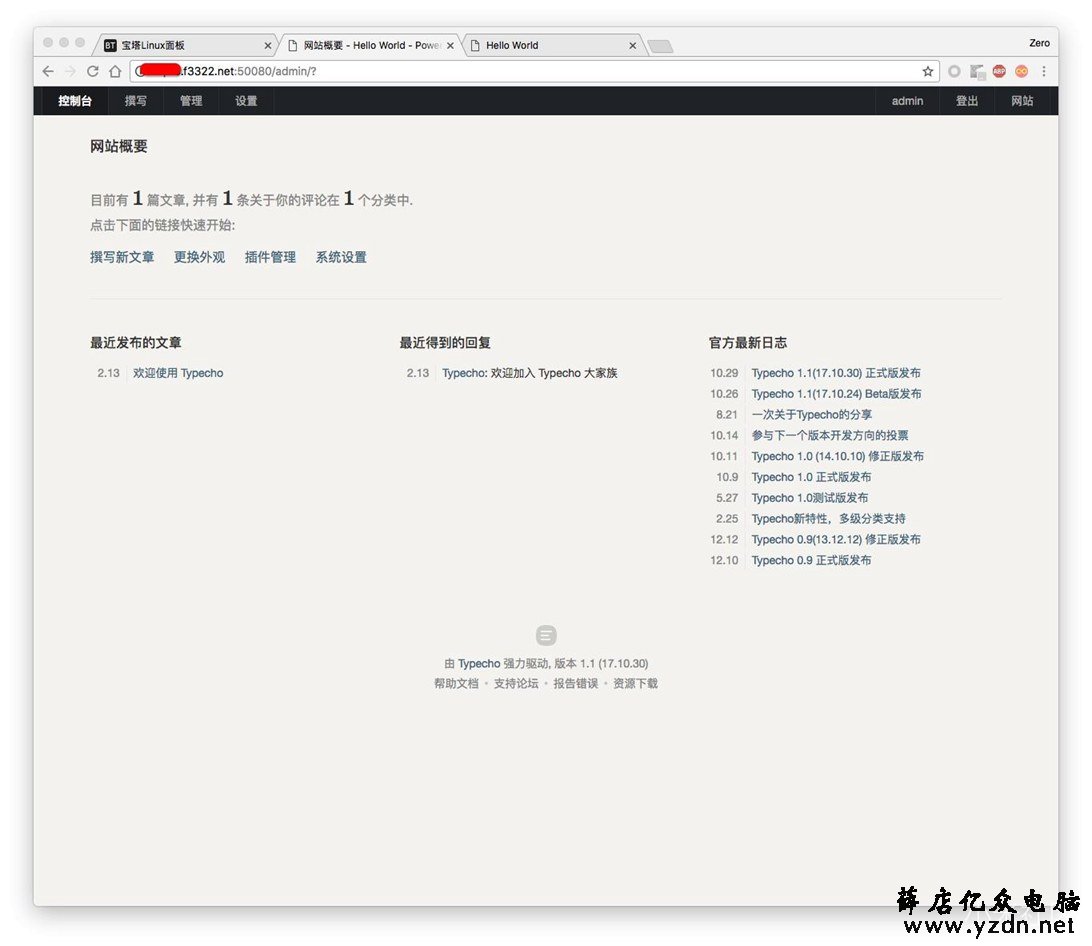
Task: Select the 网站概要 browser tab
Action: [369, 45]
